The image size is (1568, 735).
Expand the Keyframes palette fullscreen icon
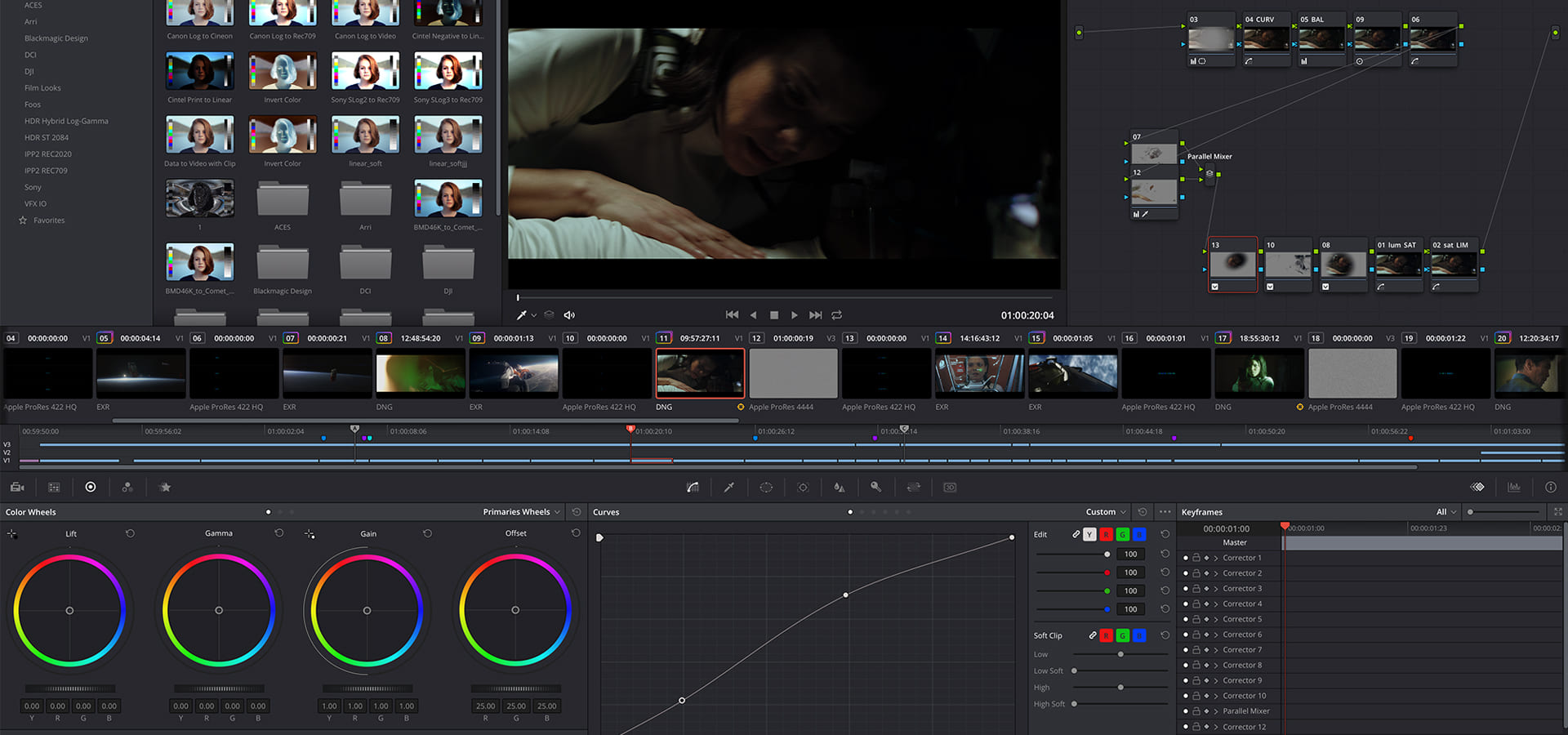1558,512
